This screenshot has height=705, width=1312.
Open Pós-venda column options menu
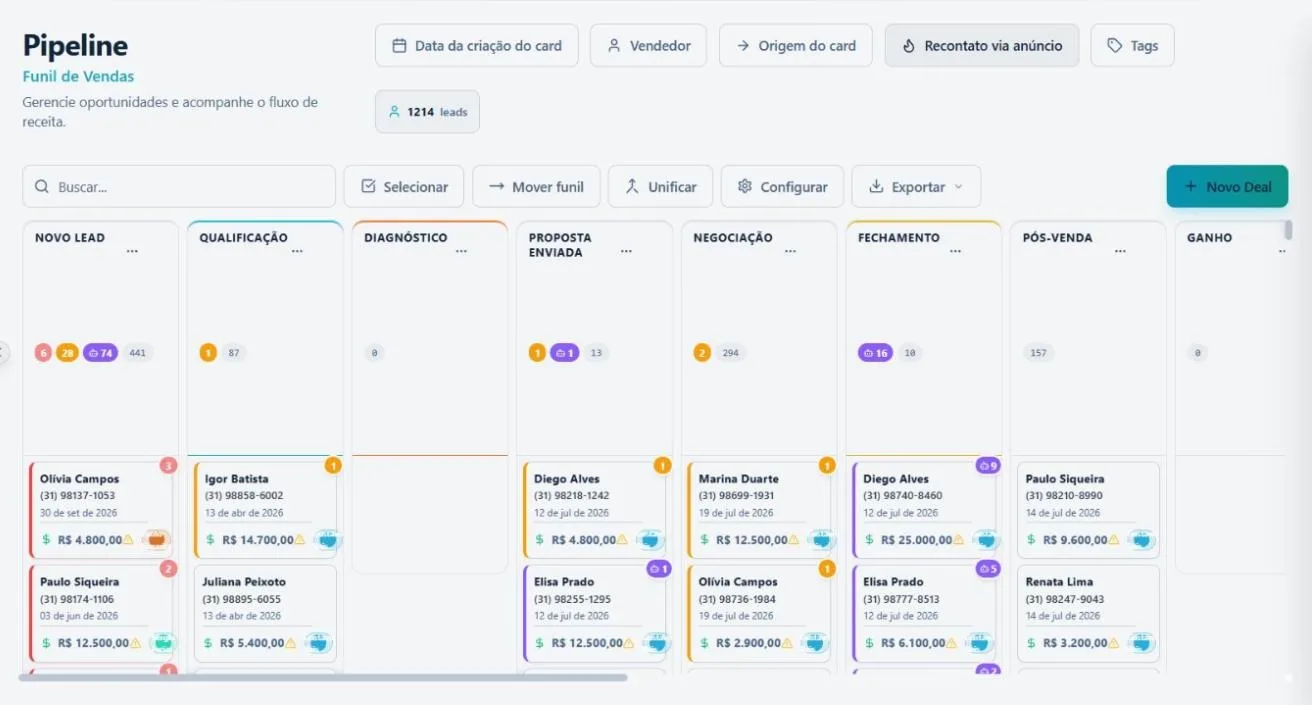point(1119,252)
